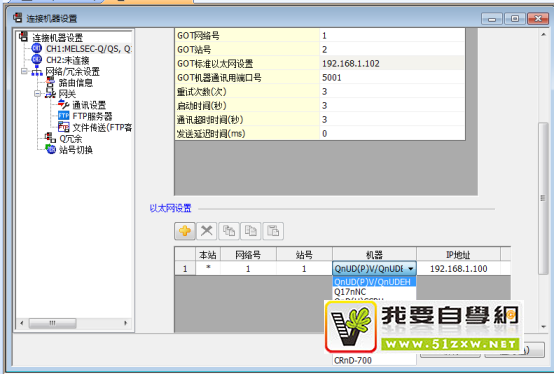This screenshot has width=554, height=374.
Task: Choose Q17nNC from the dropdown list
Action: click(x=350, y=292)
